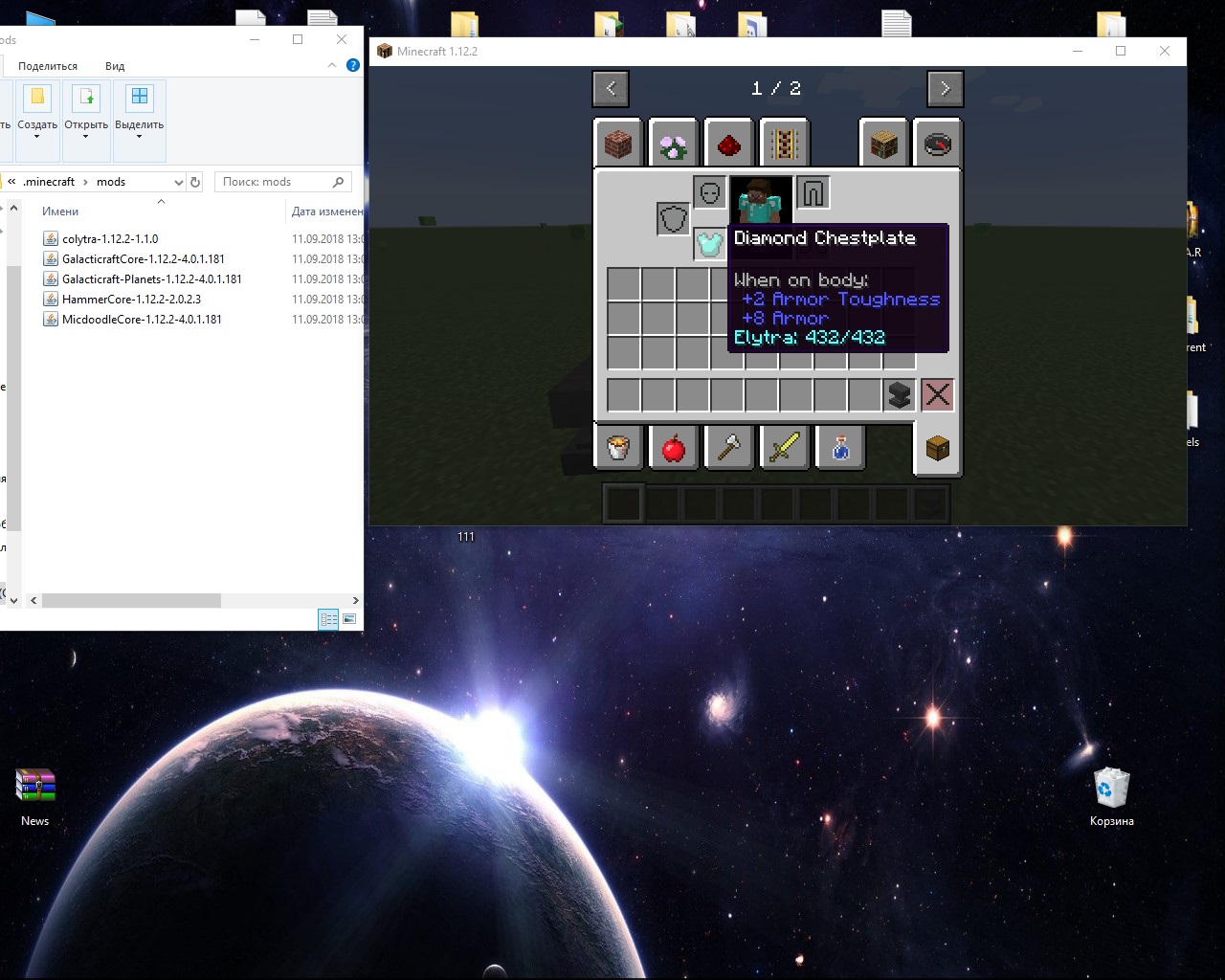Open the Search Items compass tab
Image resolution: width=1225 pixels, height=980 pixels.
tap(938, 145)
